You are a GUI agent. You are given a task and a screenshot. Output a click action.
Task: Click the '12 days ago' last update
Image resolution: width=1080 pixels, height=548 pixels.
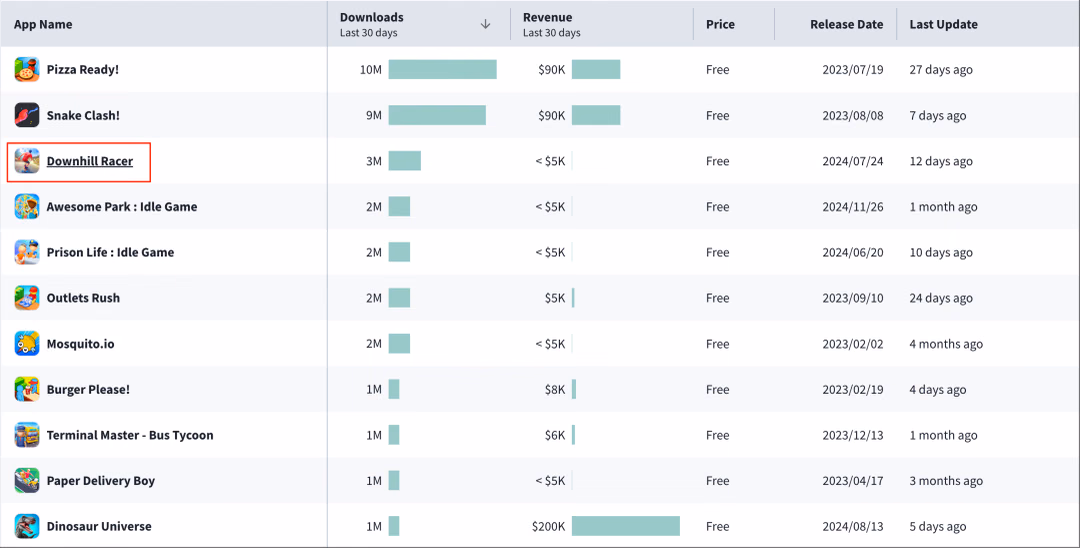pyautogui.click(x=941, y=161)
